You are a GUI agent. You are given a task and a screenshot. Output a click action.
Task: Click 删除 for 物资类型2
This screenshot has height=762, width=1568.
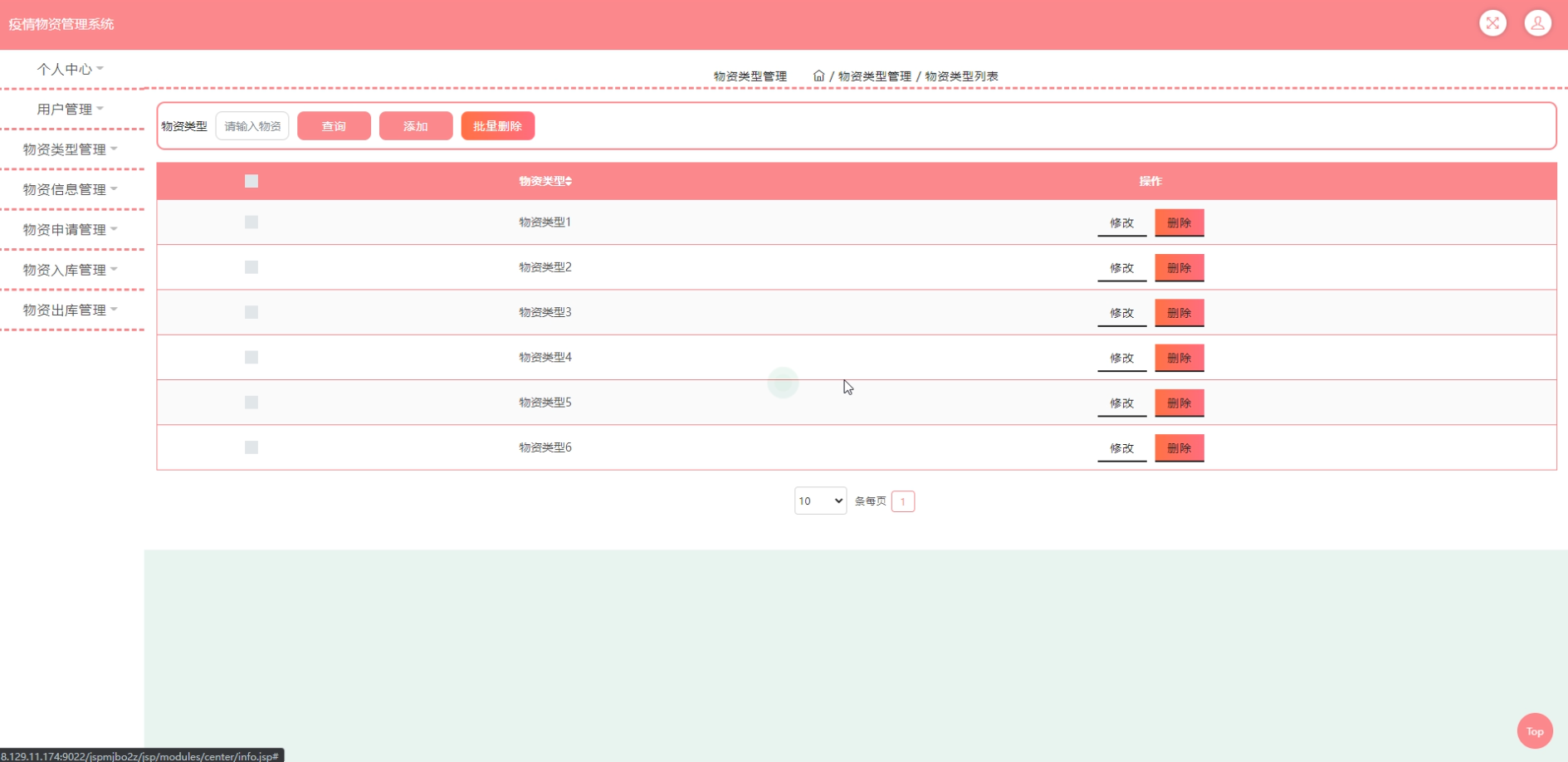(x=1180, y=268)
